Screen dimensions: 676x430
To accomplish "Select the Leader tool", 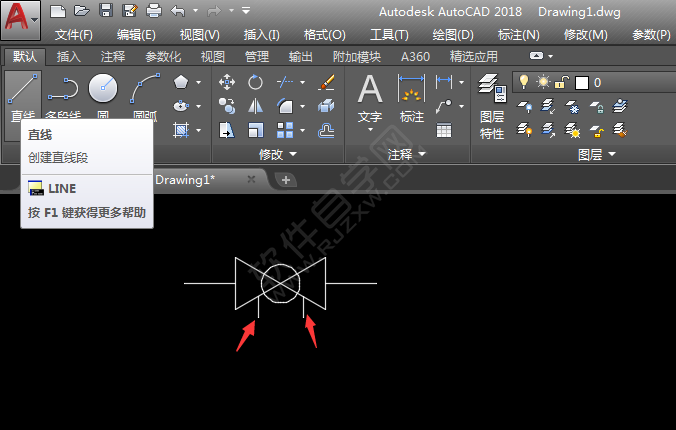I will point(444,106).
